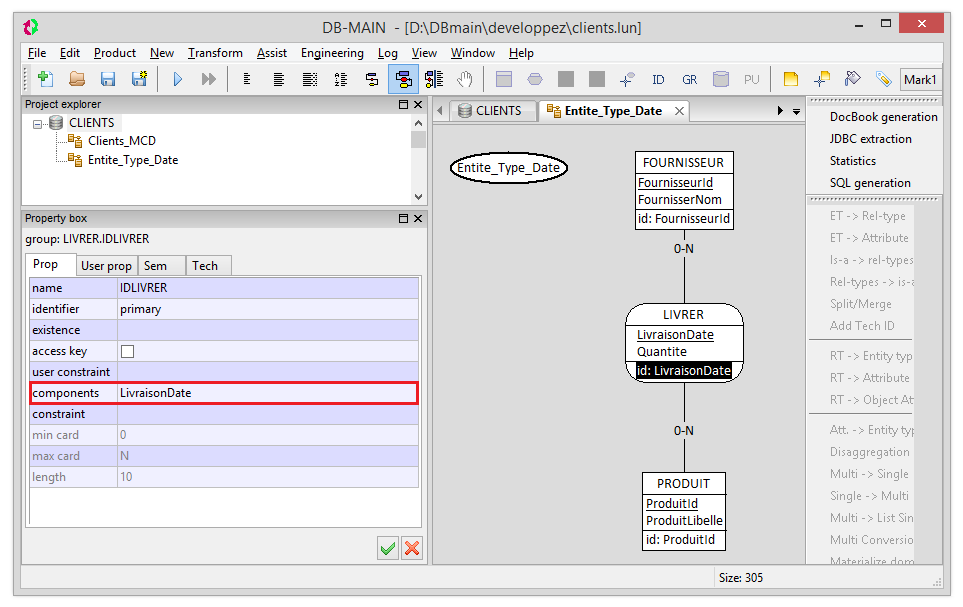The image size is (963, 607).
Task: Collapse the CLIENTS project tree node
Action: pyautogui.click(x=37, y=124)
